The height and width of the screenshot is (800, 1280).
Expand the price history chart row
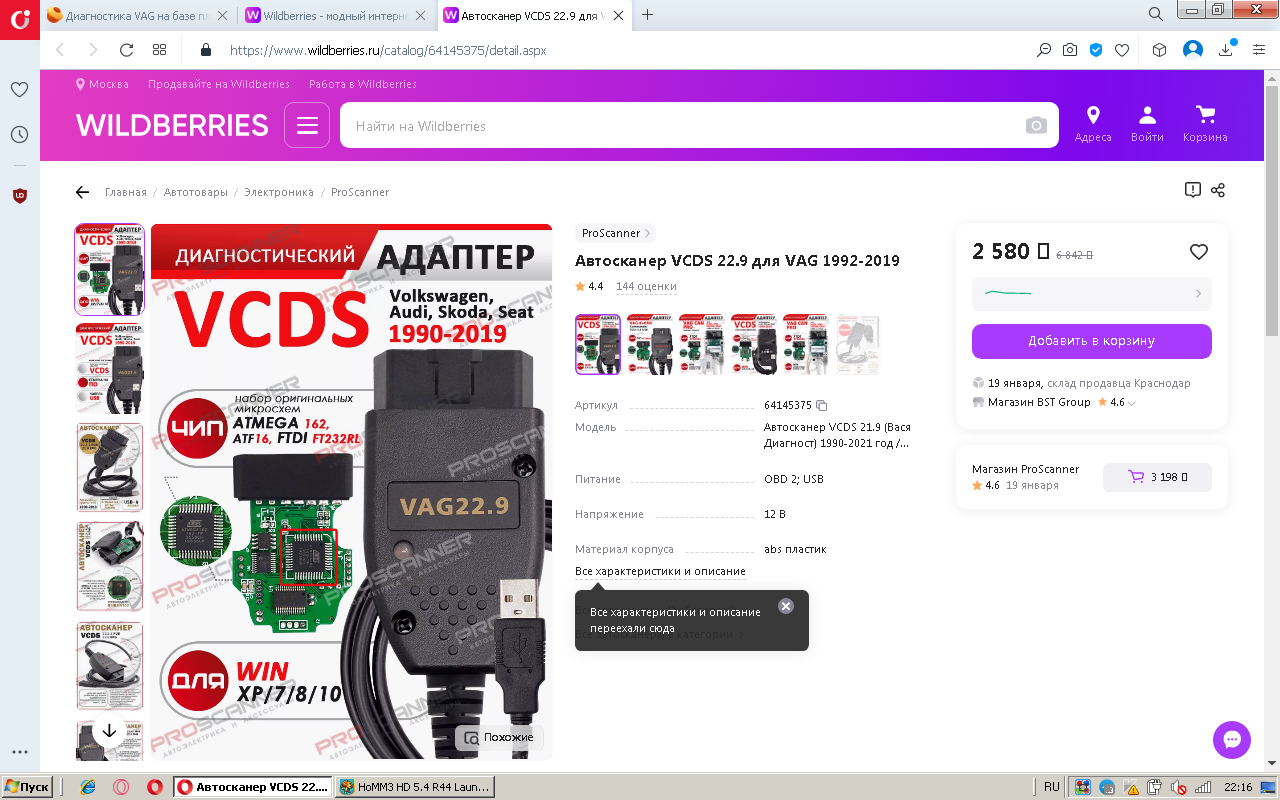point(1092,294)
